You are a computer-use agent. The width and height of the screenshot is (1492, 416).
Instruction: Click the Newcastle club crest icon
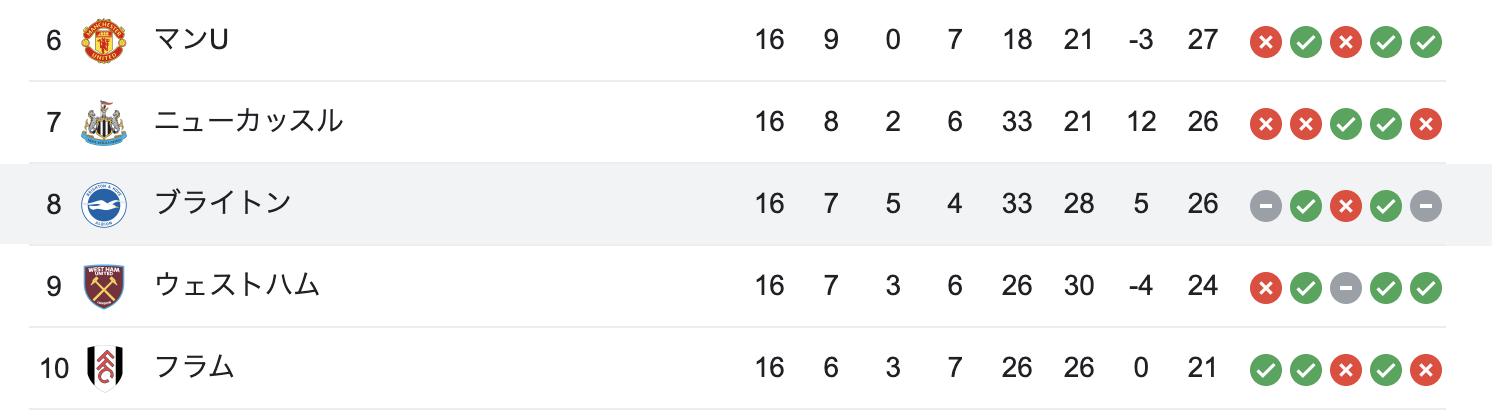[104, 123]
